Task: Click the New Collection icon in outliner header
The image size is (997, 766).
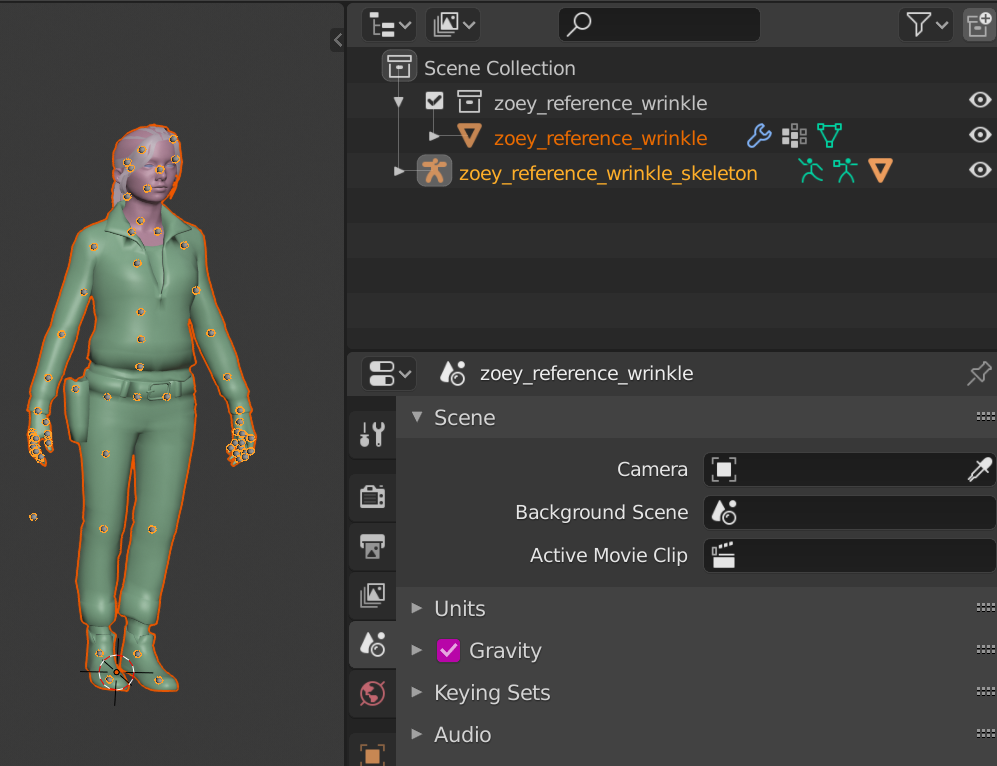Action: click(977, 24)
